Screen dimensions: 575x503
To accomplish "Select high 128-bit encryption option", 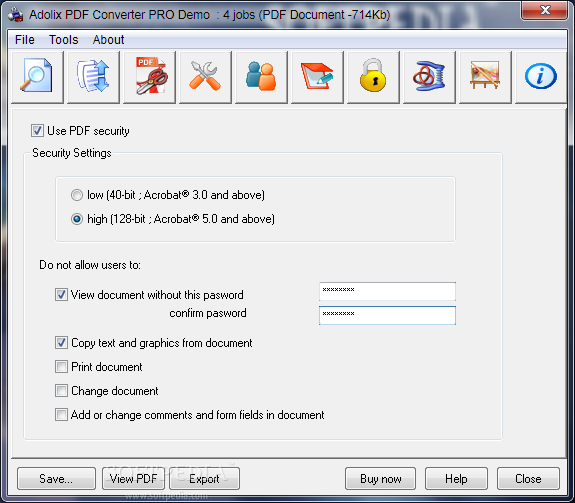I will point(77,219).
